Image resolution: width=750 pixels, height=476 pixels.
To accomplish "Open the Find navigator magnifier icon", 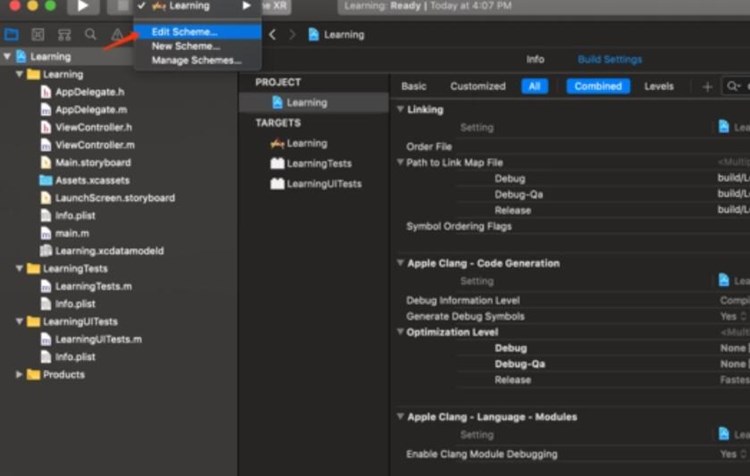I will tap(90, 34).
